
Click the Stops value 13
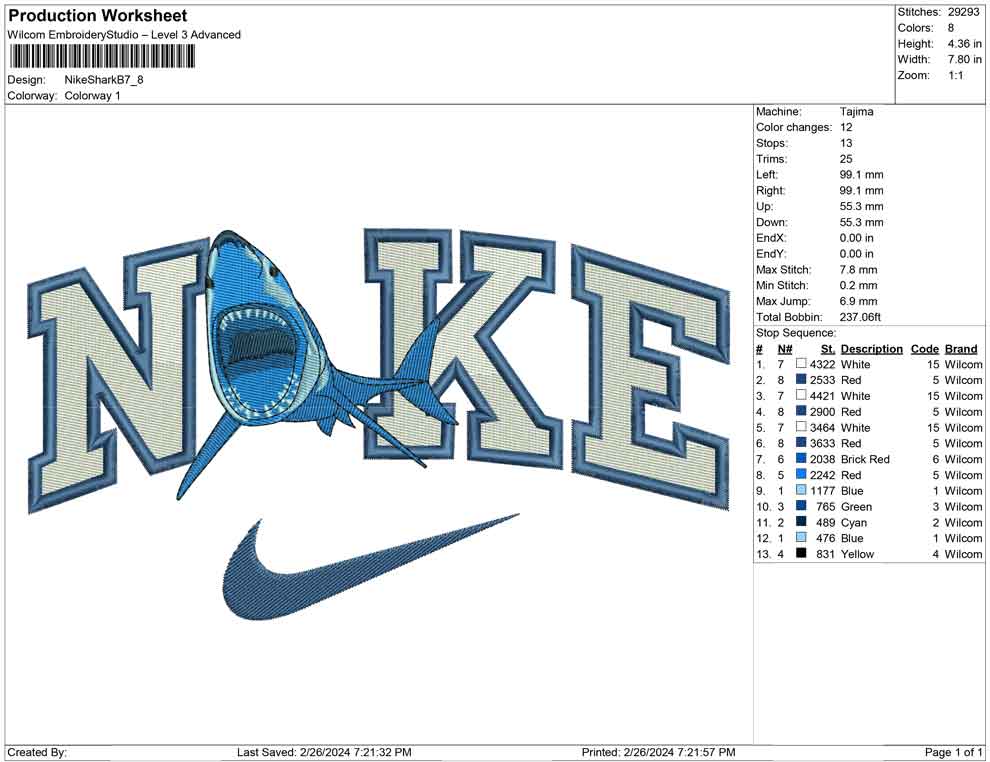tap(846, 143)
